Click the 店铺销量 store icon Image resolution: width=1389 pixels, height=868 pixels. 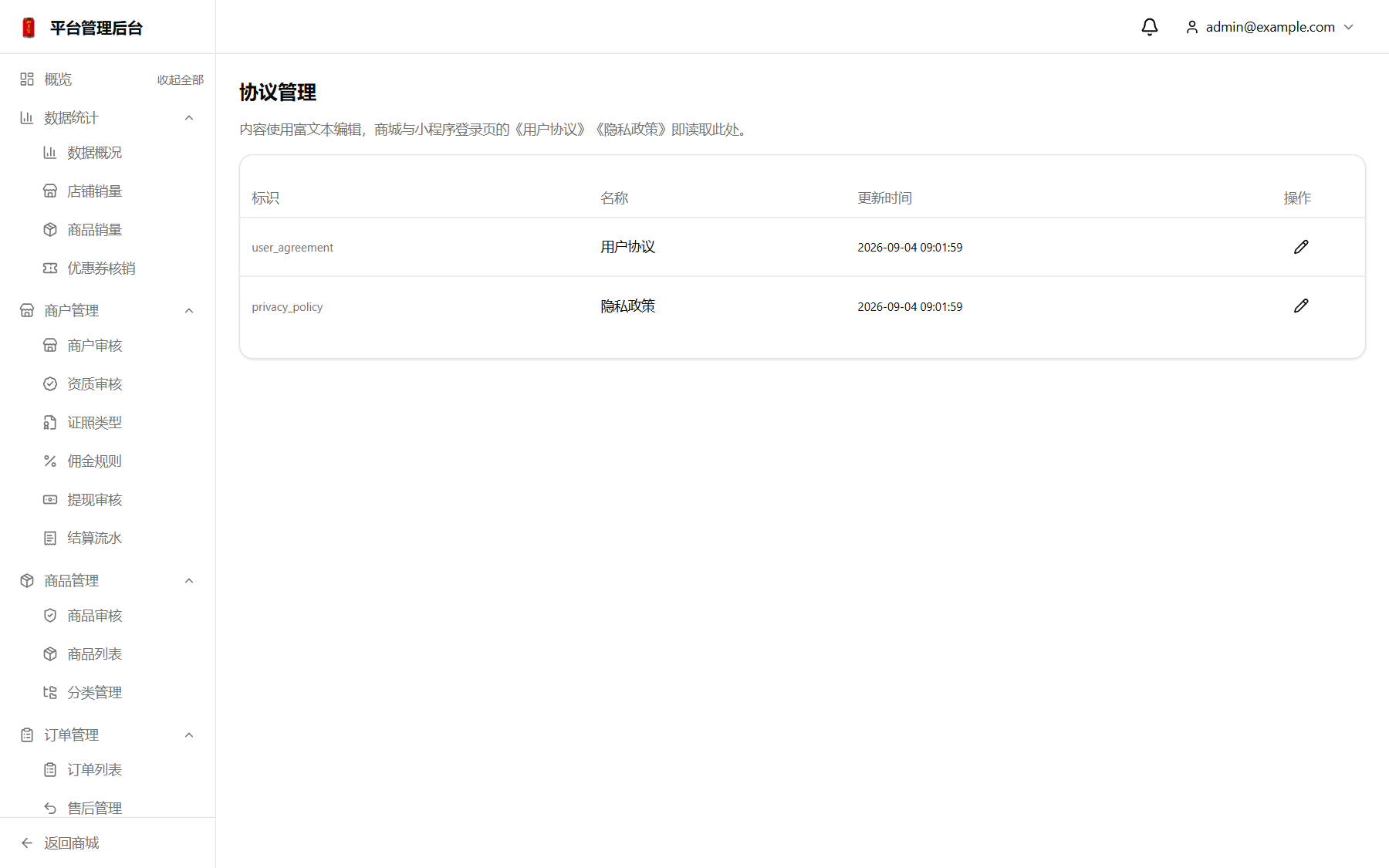coord(50,191)
